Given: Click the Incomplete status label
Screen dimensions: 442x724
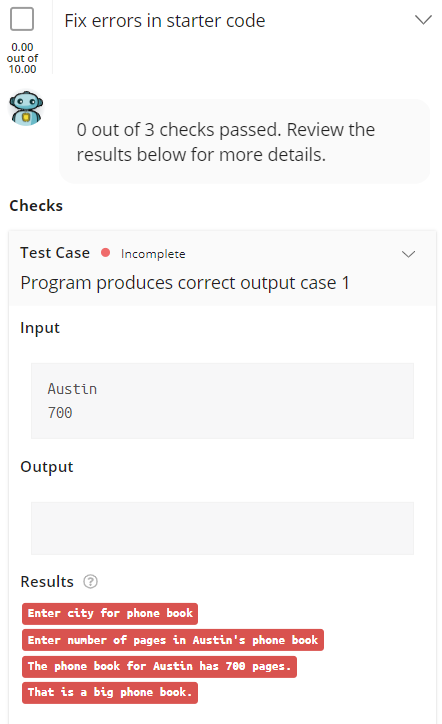Looking at the screenshot, I should click(x=153, y=254).
